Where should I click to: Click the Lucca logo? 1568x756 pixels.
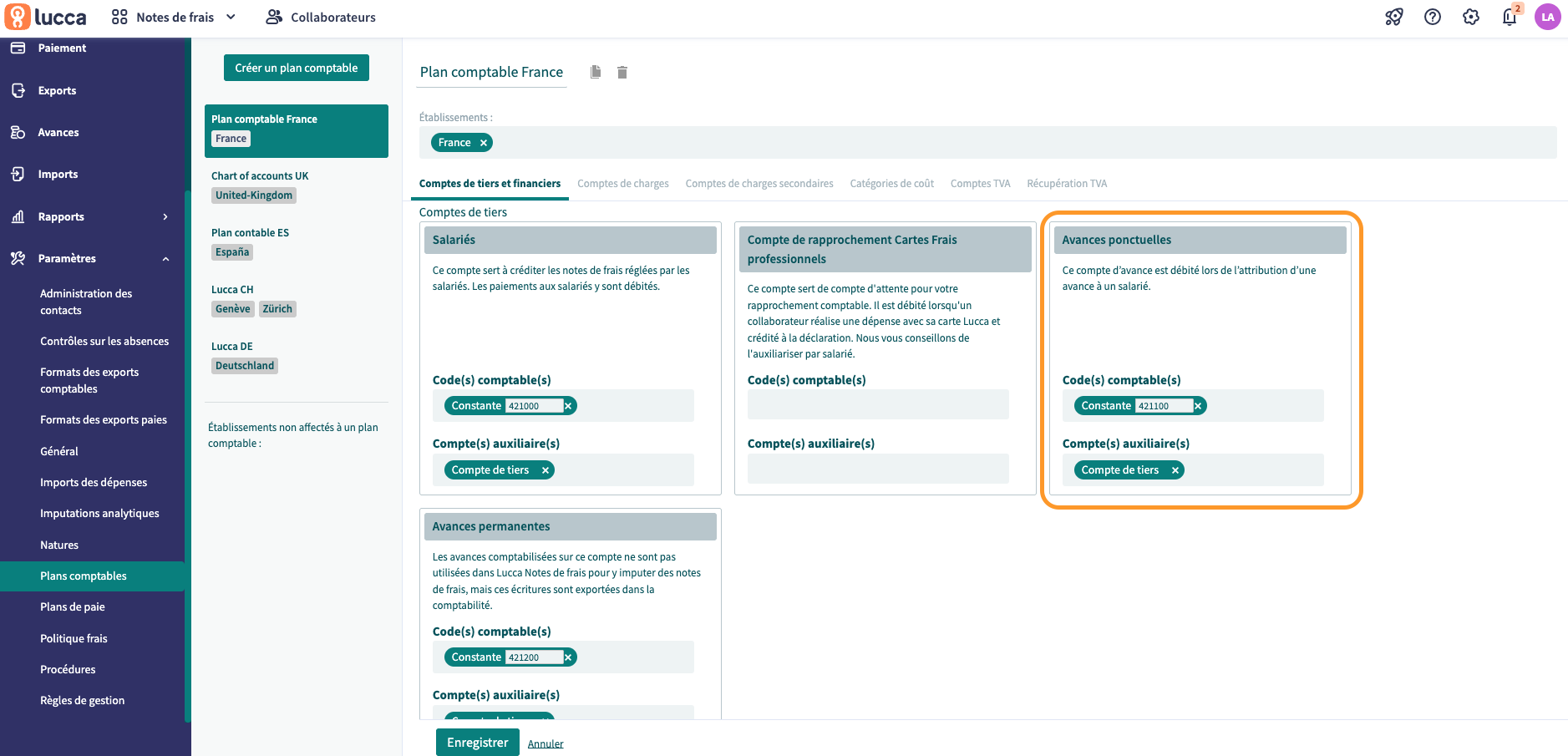[46, 17]
